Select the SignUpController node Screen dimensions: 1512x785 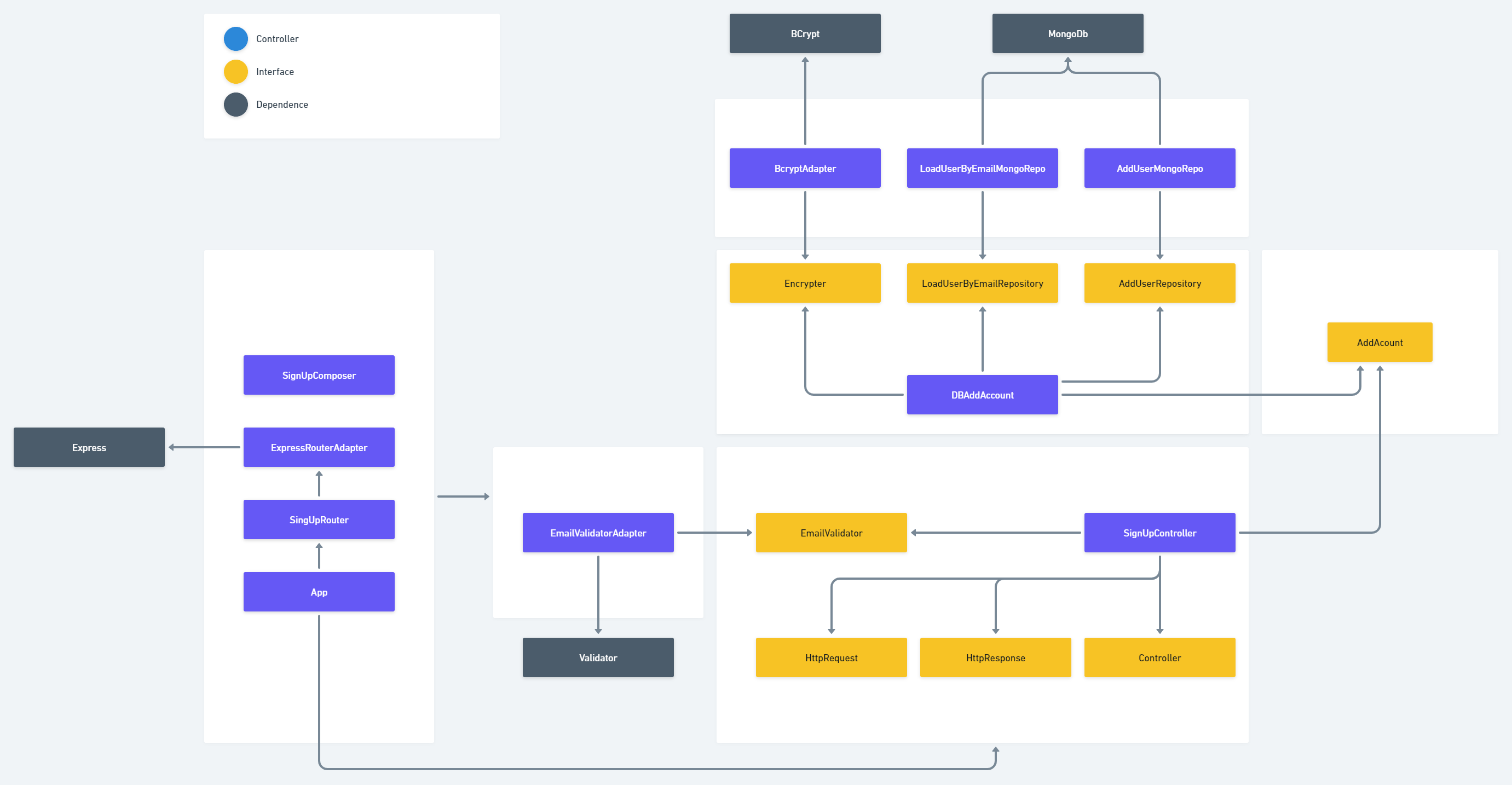[x=1159, y=533]
